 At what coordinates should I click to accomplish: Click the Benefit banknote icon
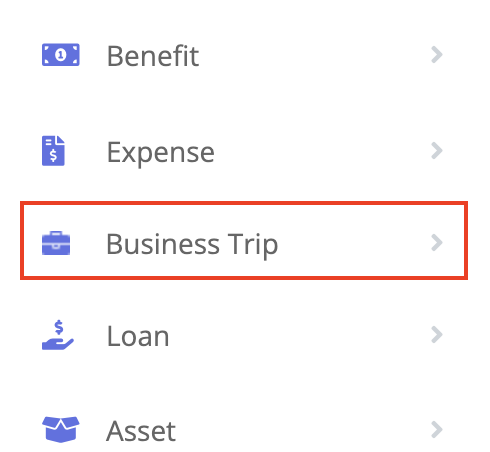tap(61, 55)
